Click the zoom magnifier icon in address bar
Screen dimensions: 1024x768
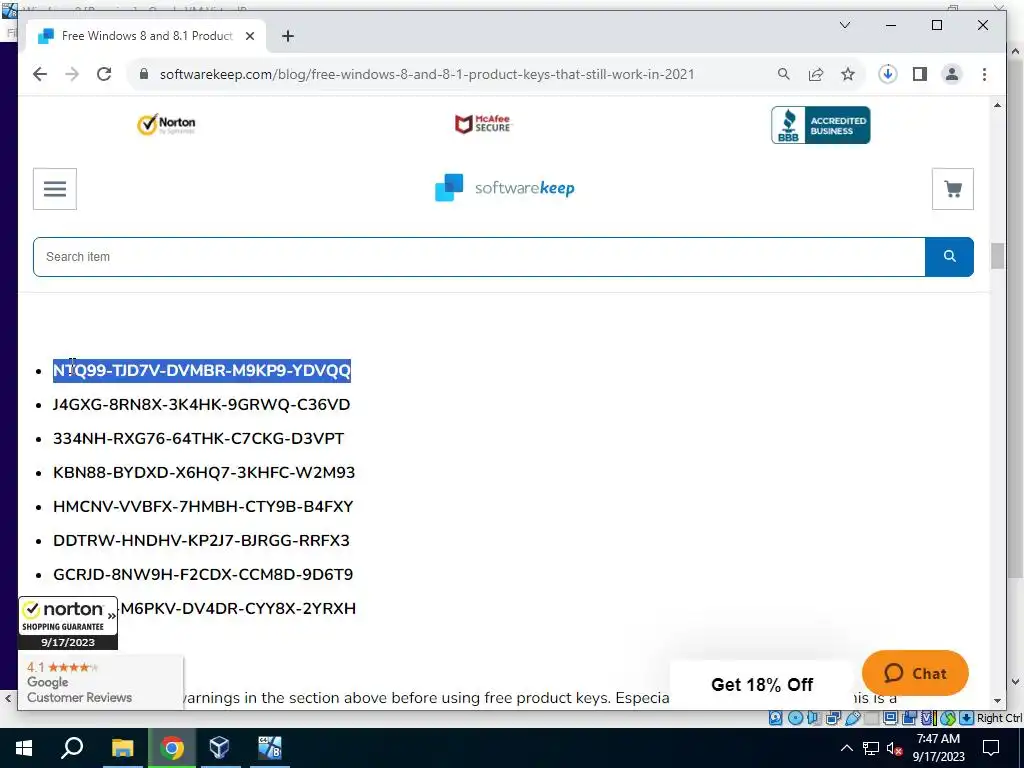(784, 74)
